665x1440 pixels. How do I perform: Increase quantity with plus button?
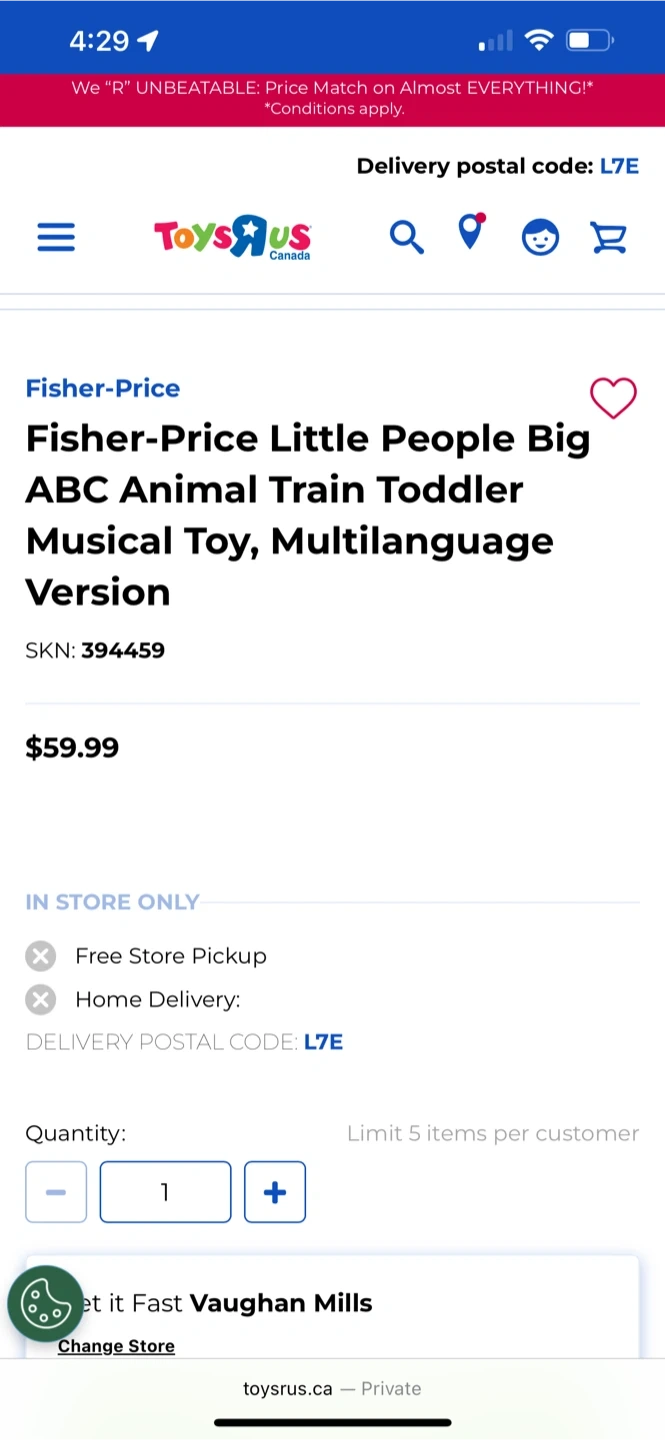(275, 1192)
